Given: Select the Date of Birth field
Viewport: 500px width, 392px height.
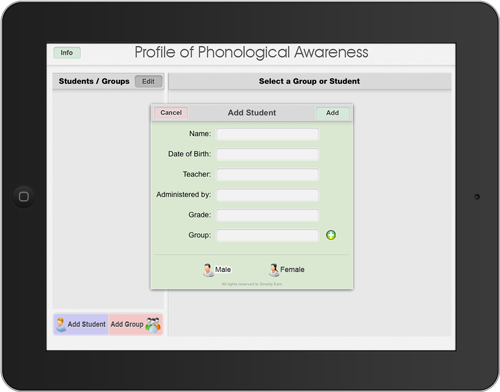Looking at the screenshot, I should click(x=268, y=154).
